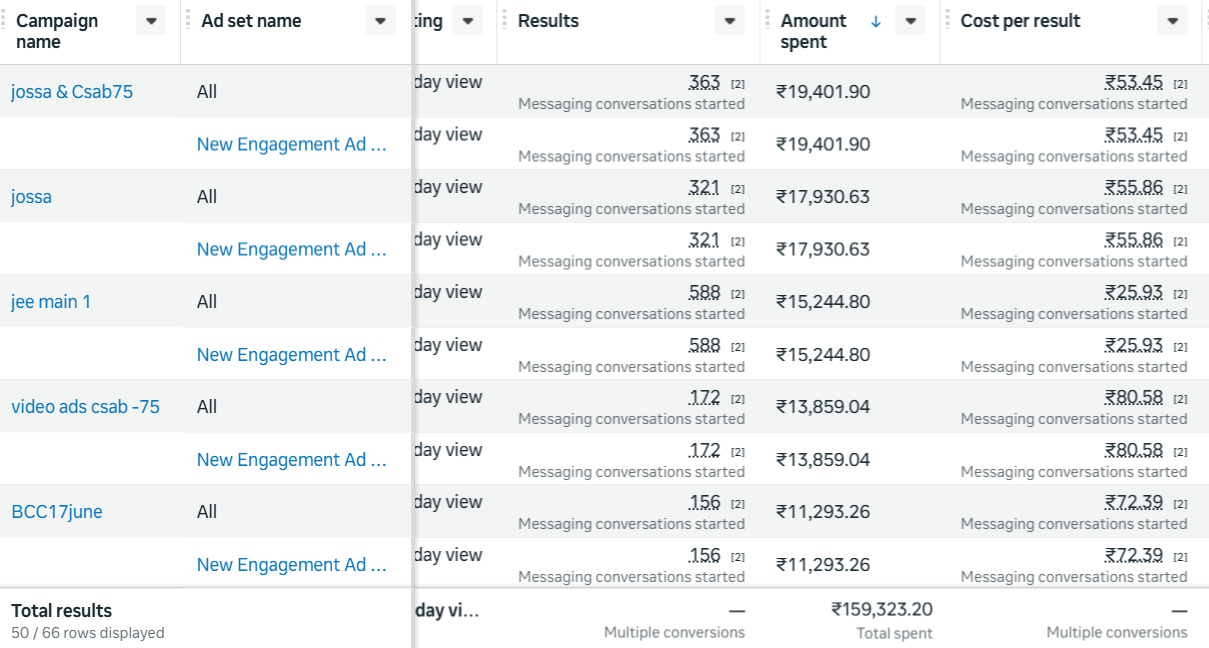Open Ad set name column dropdown arrow
The image size is (1209, 648).
click(x=381, y=20)
